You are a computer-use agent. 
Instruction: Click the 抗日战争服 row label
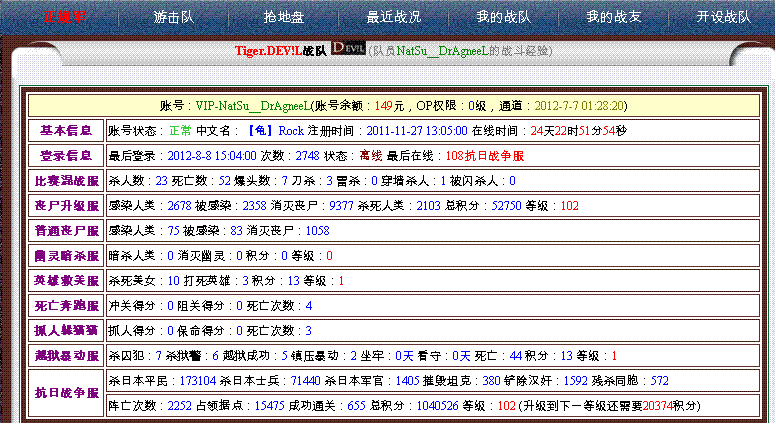66,393
